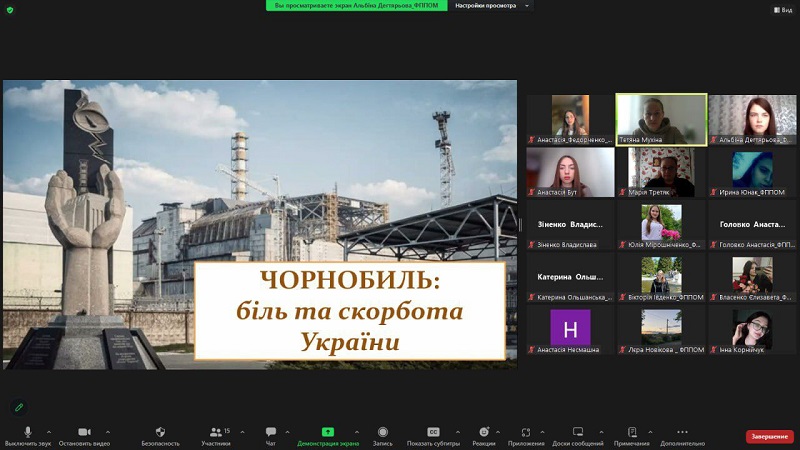
Task: Expand the arrow next to Выключить звук
Action: 48,432
